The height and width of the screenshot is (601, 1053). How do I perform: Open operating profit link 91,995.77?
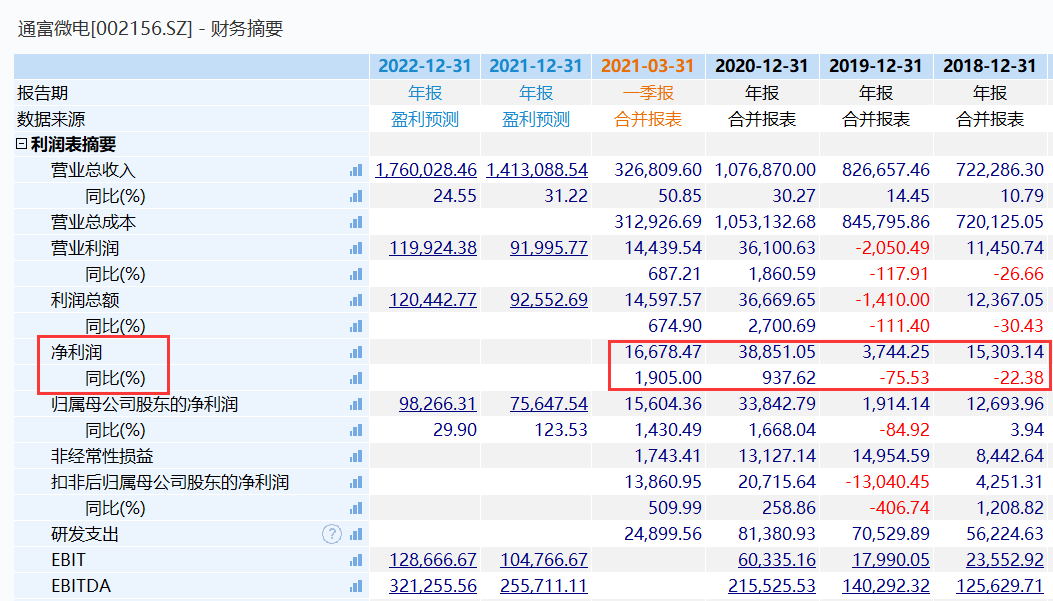(549, 248)
